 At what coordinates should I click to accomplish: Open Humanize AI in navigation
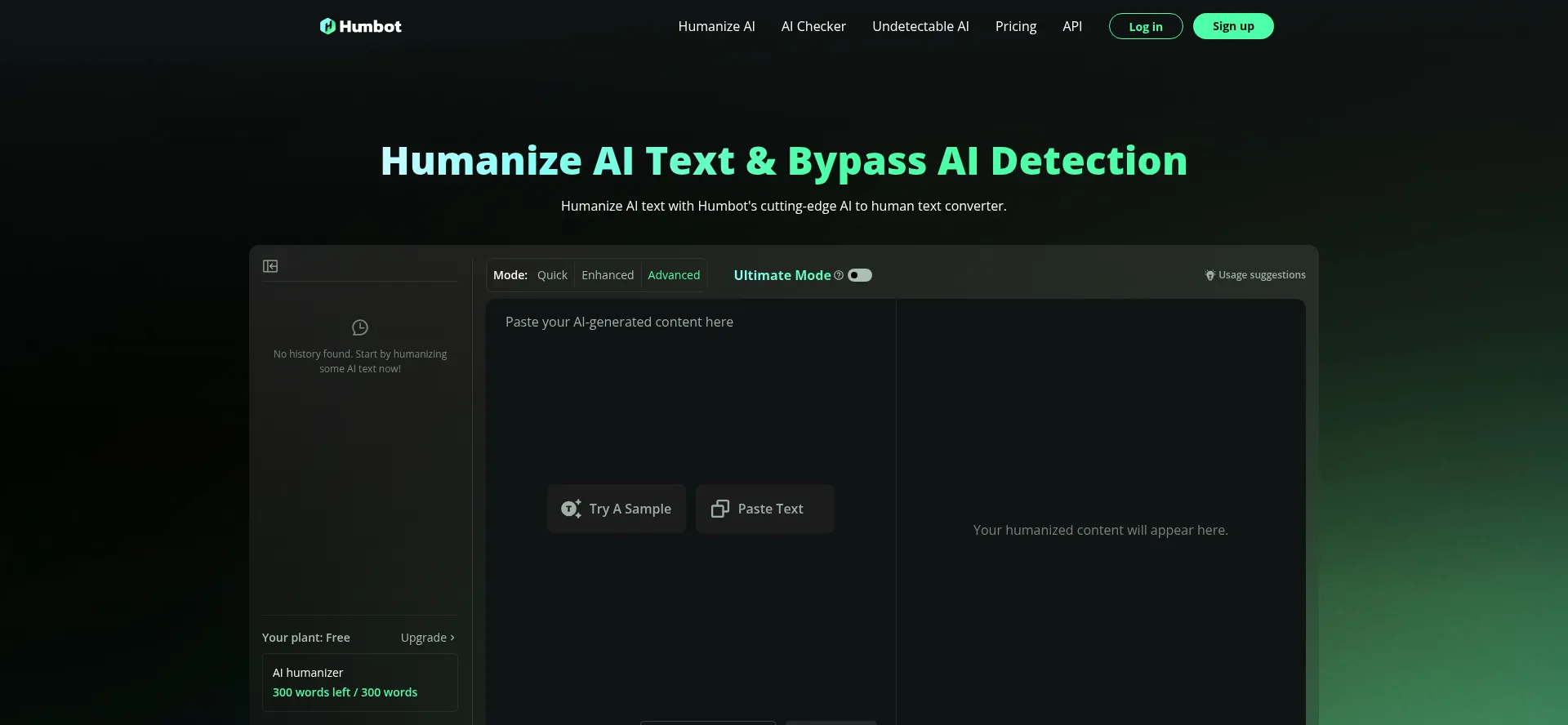click(716, 26)
